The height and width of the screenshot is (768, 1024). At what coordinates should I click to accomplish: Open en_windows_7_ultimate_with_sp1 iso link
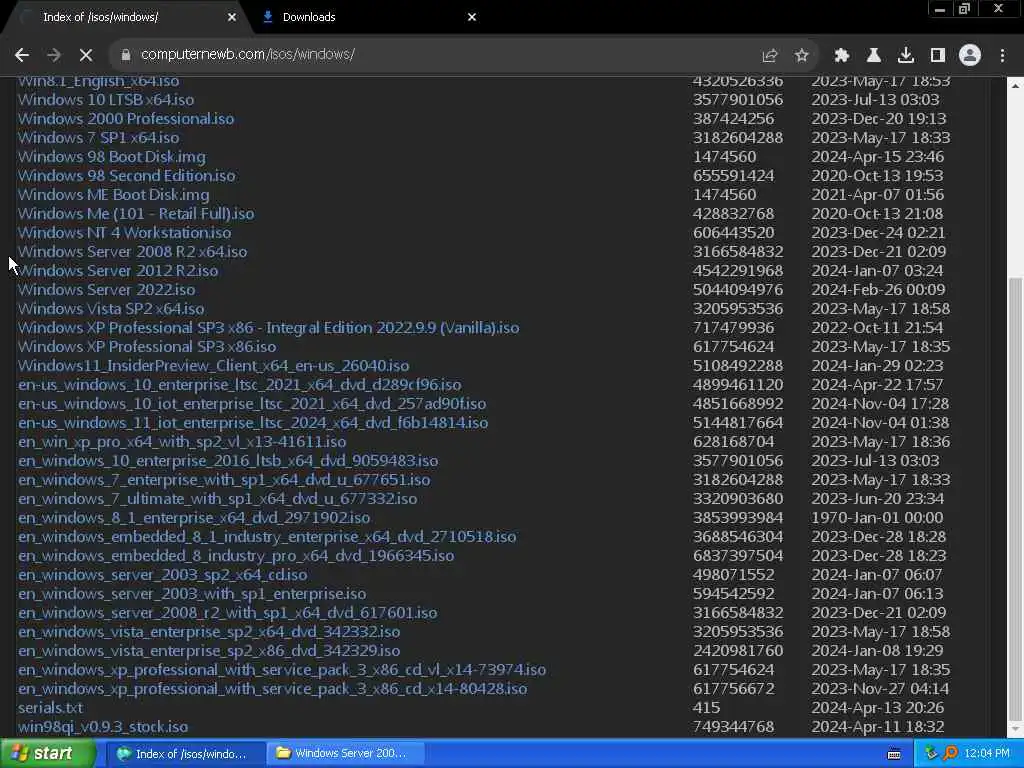(217, 498)
